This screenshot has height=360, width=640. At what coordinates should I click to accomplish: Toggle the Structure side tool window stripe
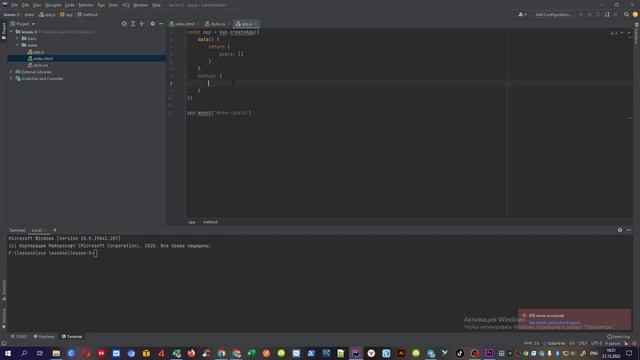coord(4,290)
